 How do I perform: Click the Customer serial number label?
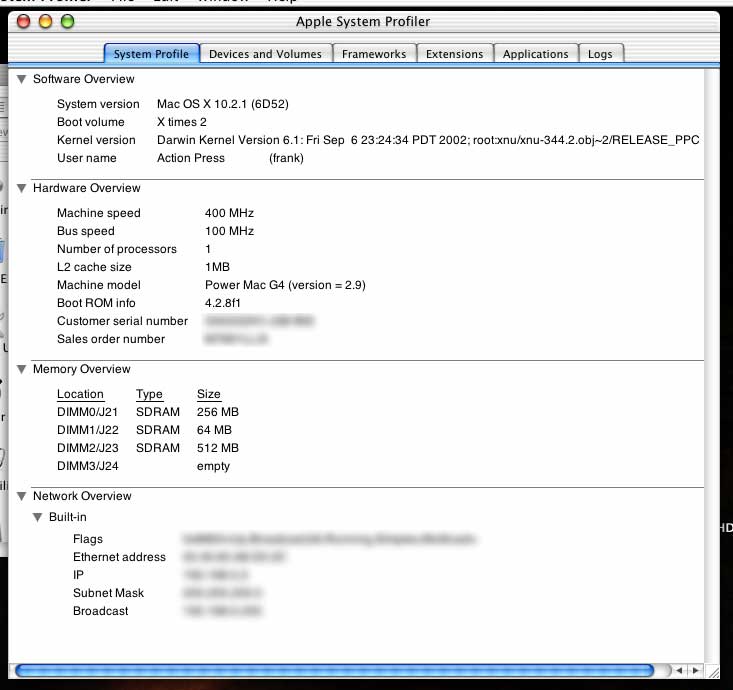click(x=122, y=321)
